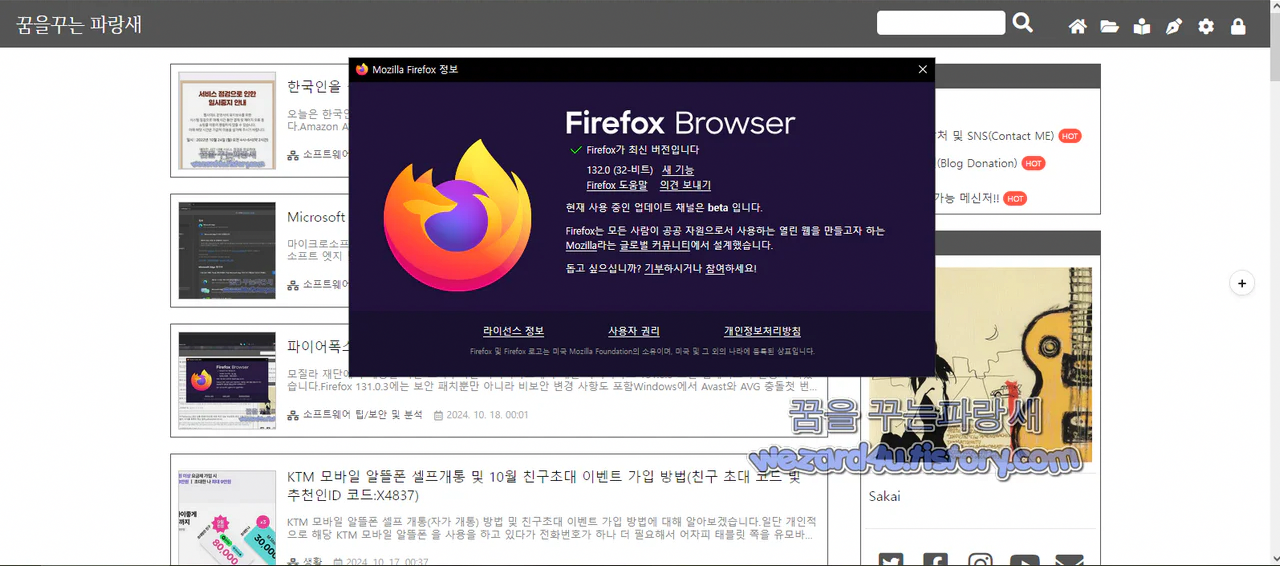
Task: Click blog title 꿈을꾸는 파랑새
Action: [78, 24]
